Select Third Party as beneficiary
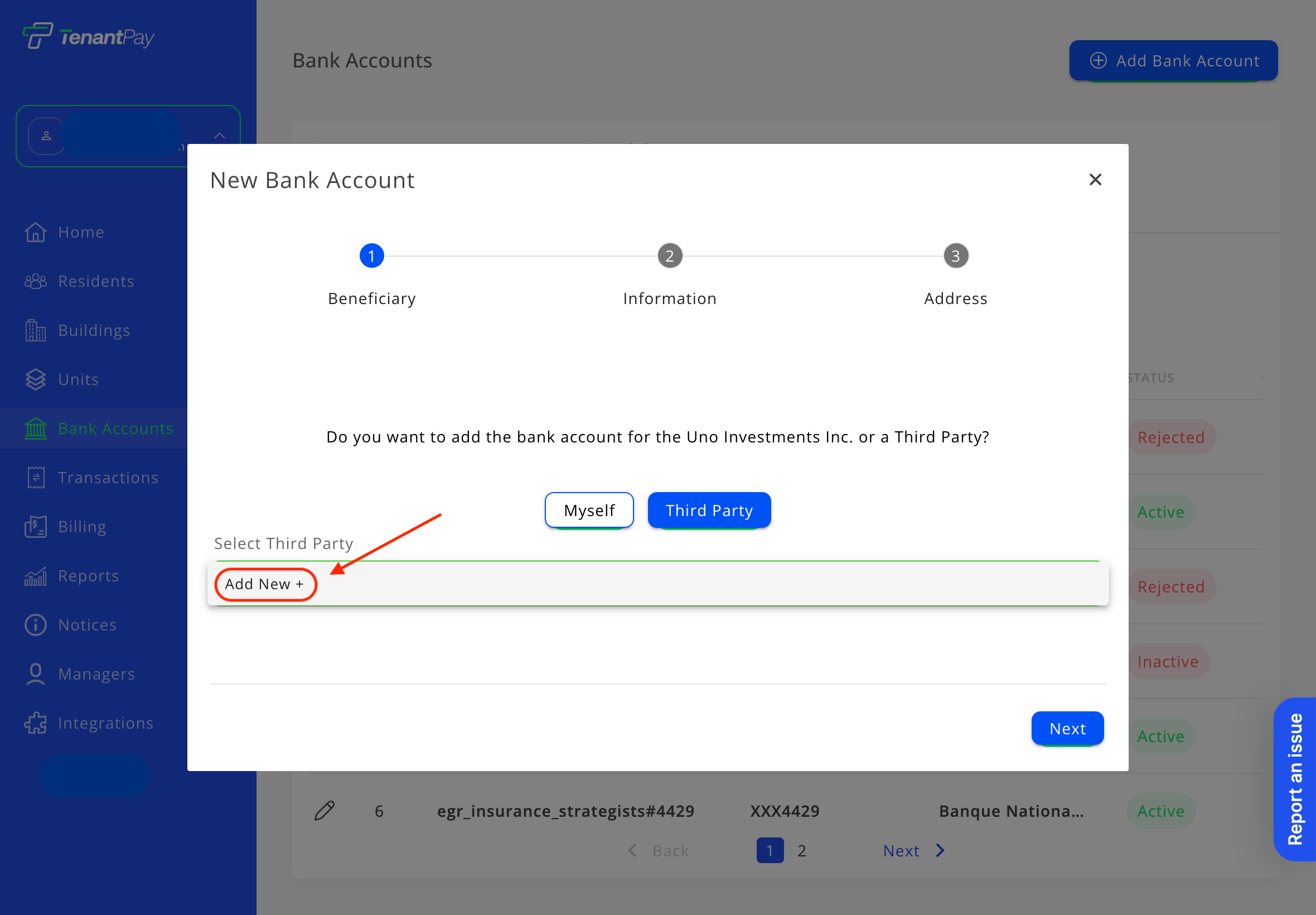Screen dimensions: 1316x915 pyautogui.click(x=709, y=511)
